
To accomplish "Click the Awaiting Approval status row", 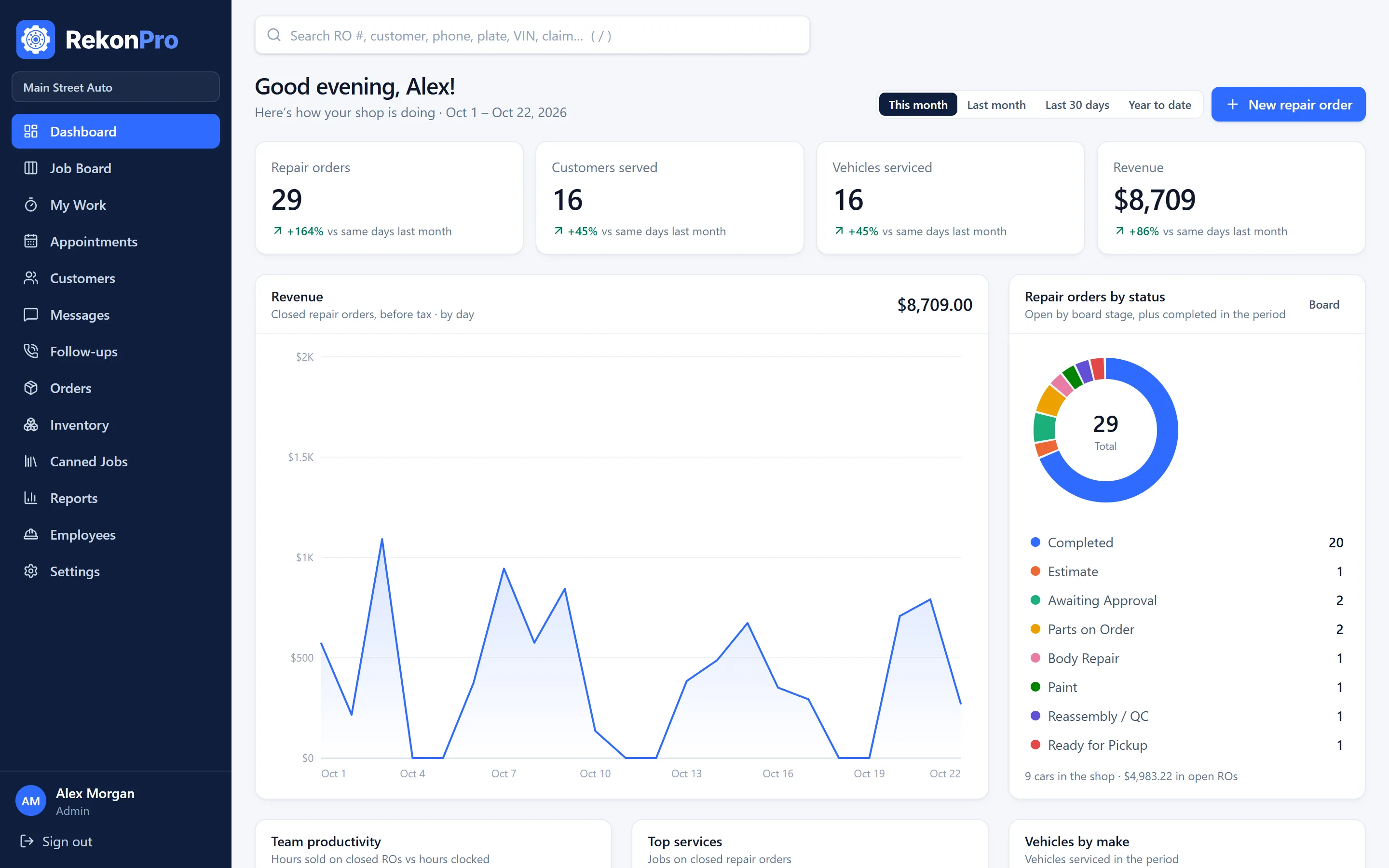I will coord(1186,600).
